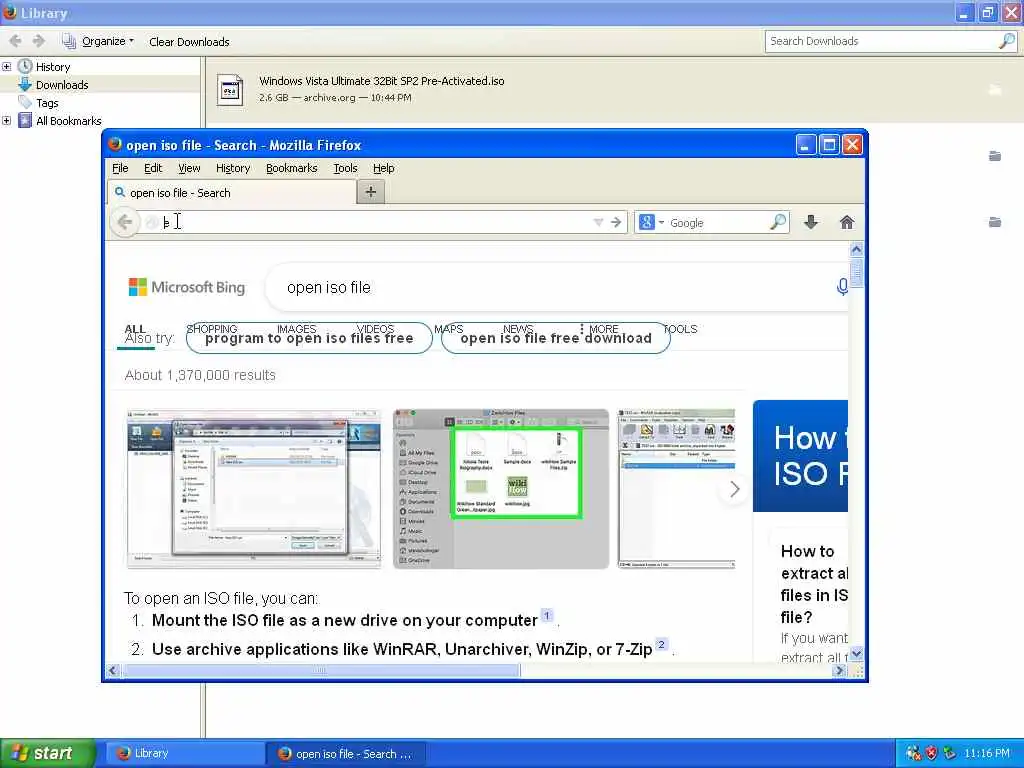Image resolution: width=1024 pixels, height=768 pixels.
Task: Open the Bookmarks menu in Firefox
Action: [291, 168]
